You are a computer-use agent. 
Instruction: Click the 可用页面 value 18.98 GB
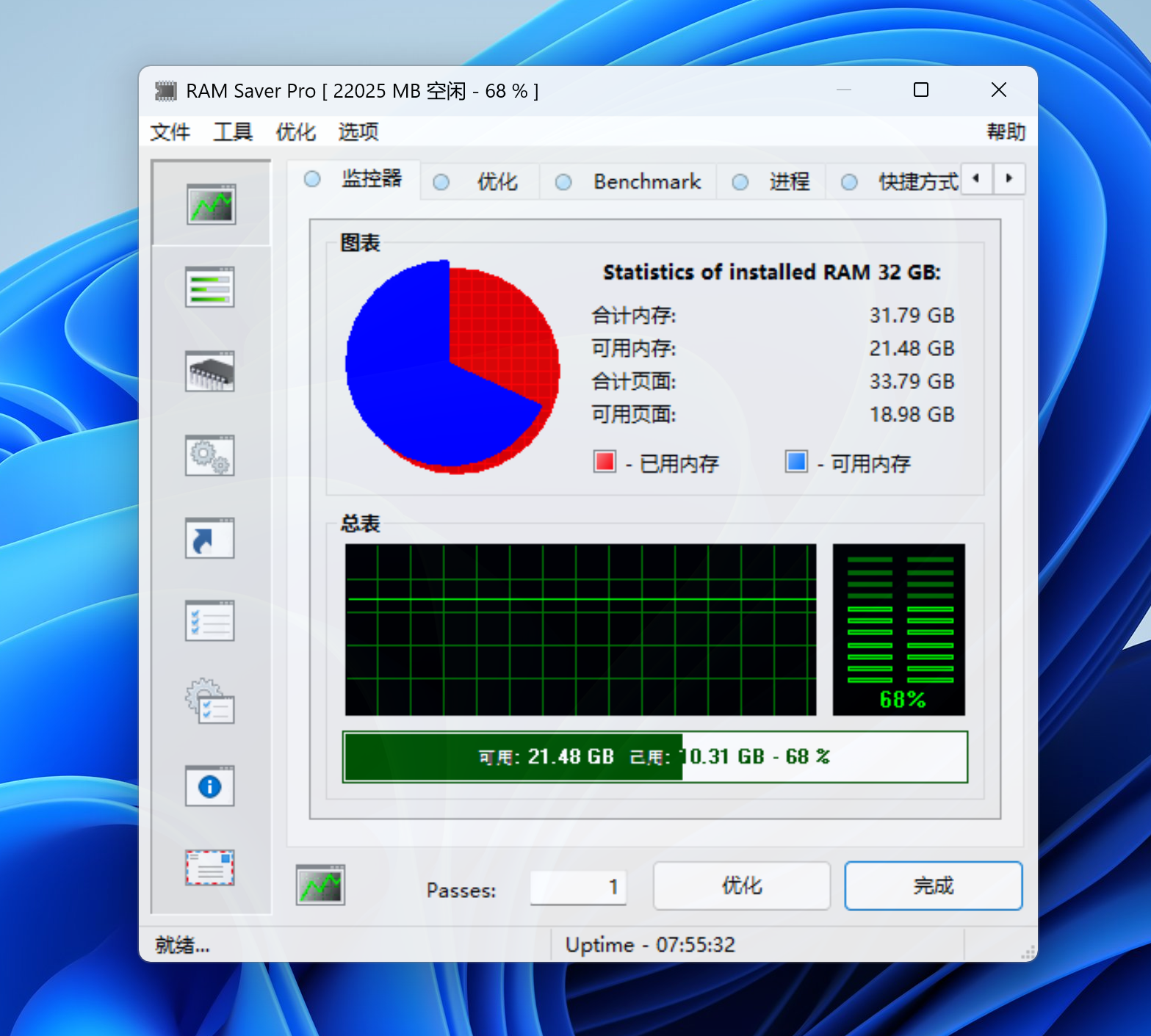pos(912,415)
